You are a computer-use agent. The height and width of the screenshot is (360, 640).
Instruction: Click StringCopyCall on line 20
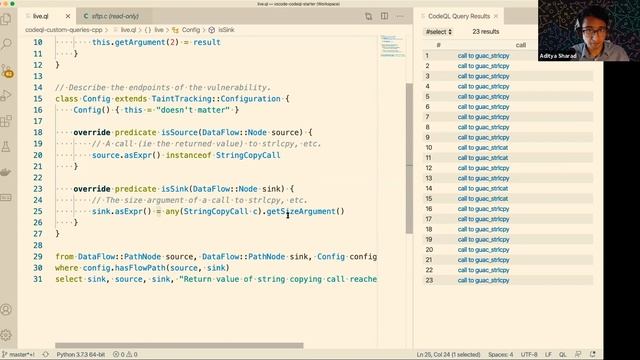coord(248,155)
